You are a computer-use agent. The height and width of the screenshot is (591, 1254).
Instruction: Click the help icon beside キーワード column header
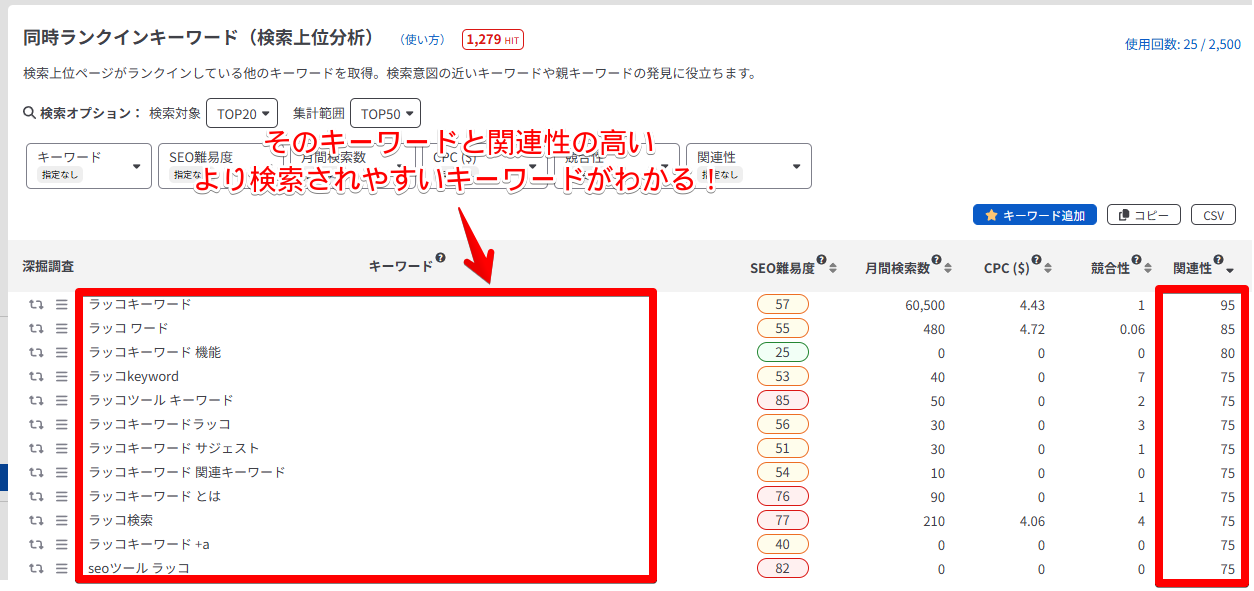tap(440, 261)
